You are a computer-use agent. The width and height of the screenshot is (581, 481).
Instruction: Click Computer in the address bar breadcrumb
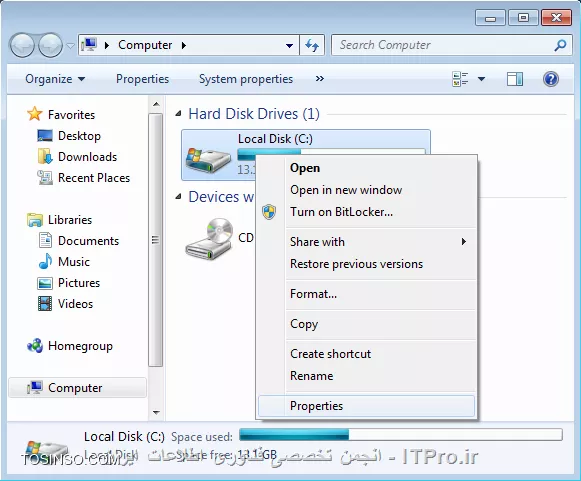click(145, 45)
